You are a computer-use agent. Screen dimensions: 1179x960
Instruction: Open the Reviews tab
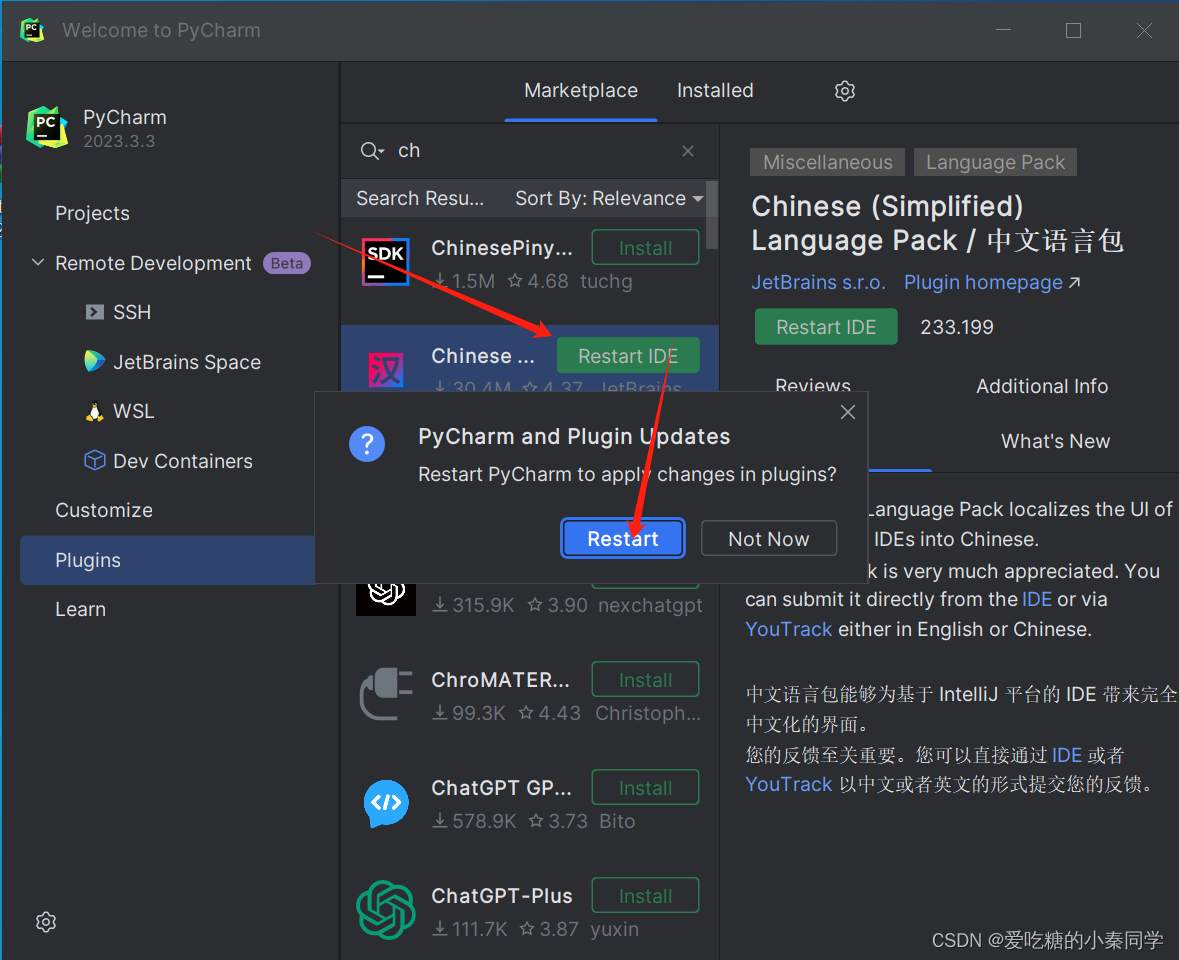click(813, 385)
